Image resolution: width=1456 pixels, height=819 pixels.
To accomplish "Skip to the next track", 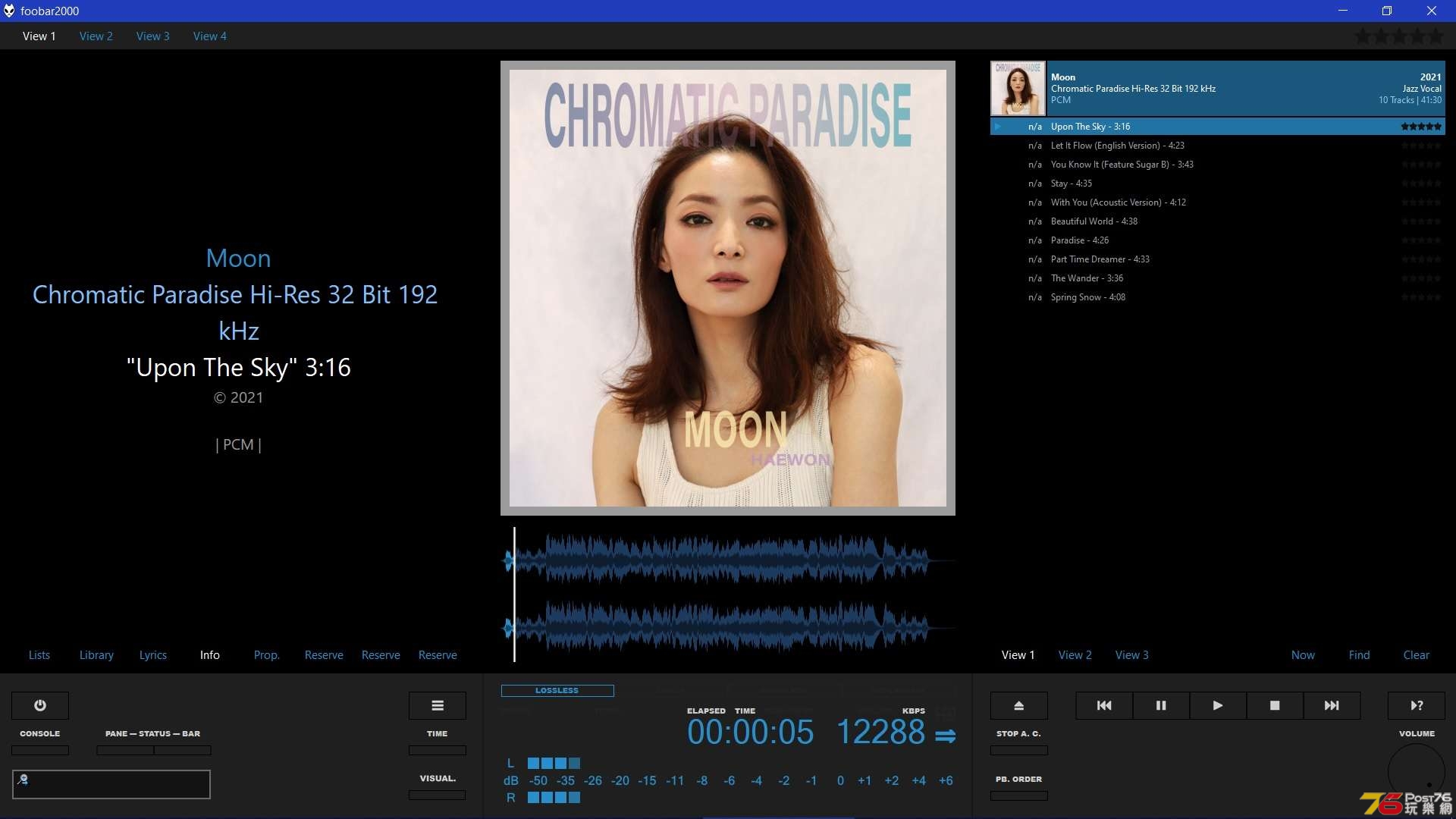I will (1332, 705).
